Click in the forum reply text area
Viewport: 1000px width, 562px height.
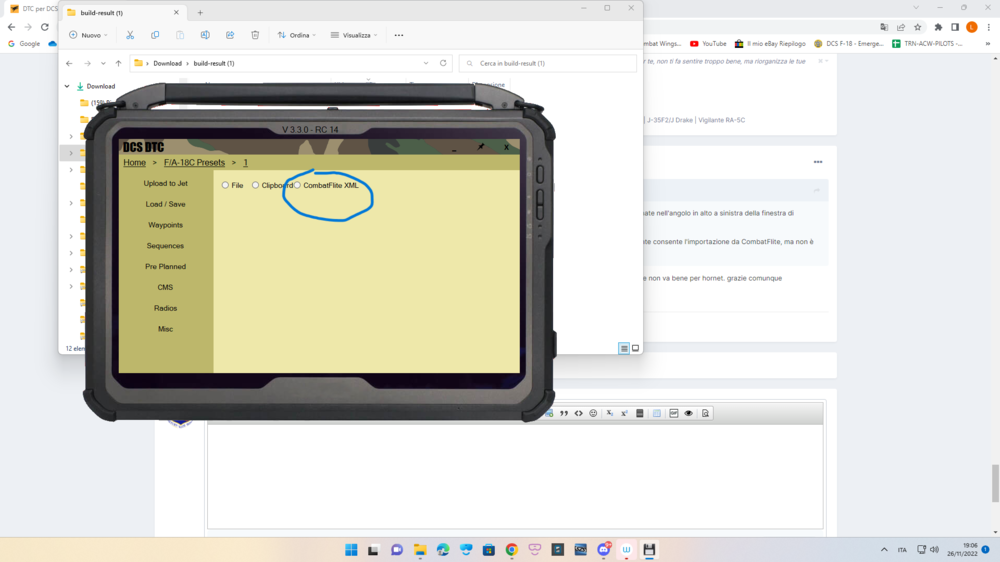[x=515, y=476]
